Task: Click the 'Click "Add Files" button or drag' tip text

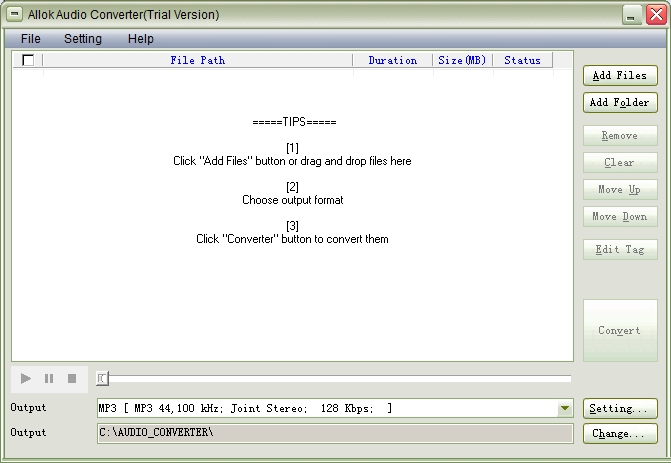Action: [292, 161]
